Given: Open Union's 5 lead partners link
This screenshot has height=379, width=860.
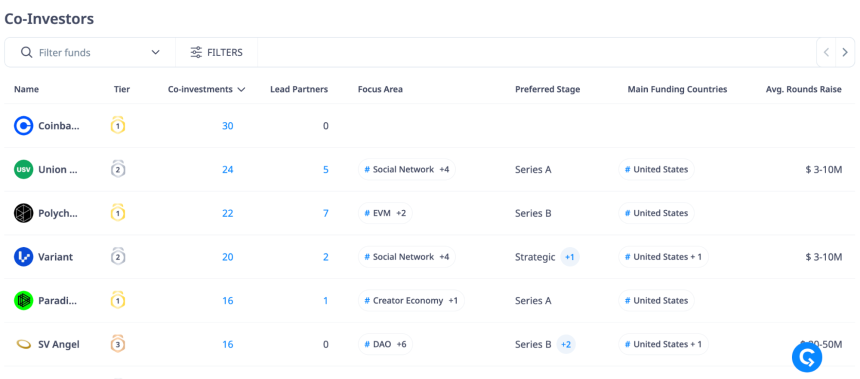Looking at the screenshot, I should click(x=326, y=169).
